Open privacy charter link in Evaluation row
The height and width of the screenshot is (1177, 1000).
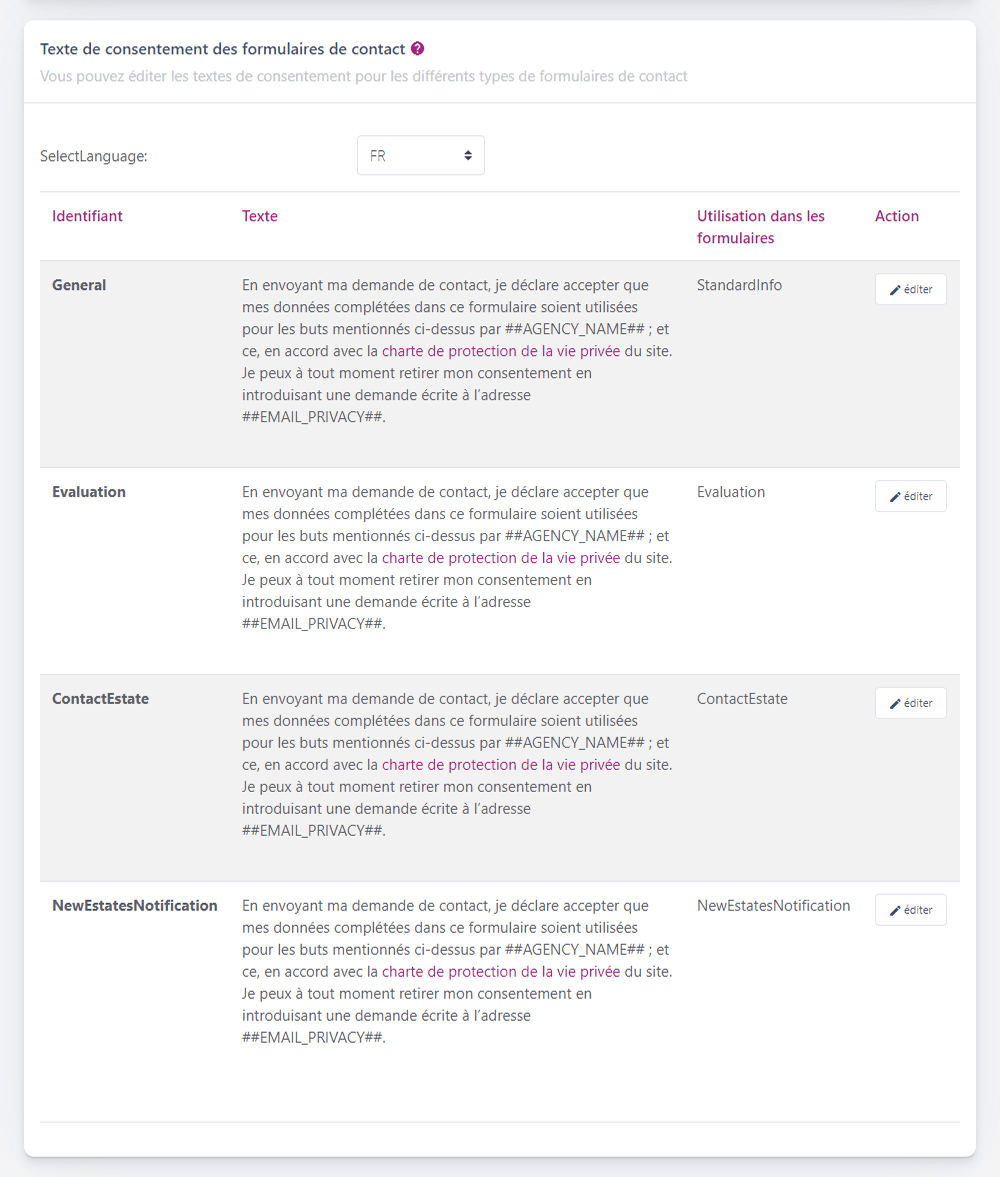500,558
